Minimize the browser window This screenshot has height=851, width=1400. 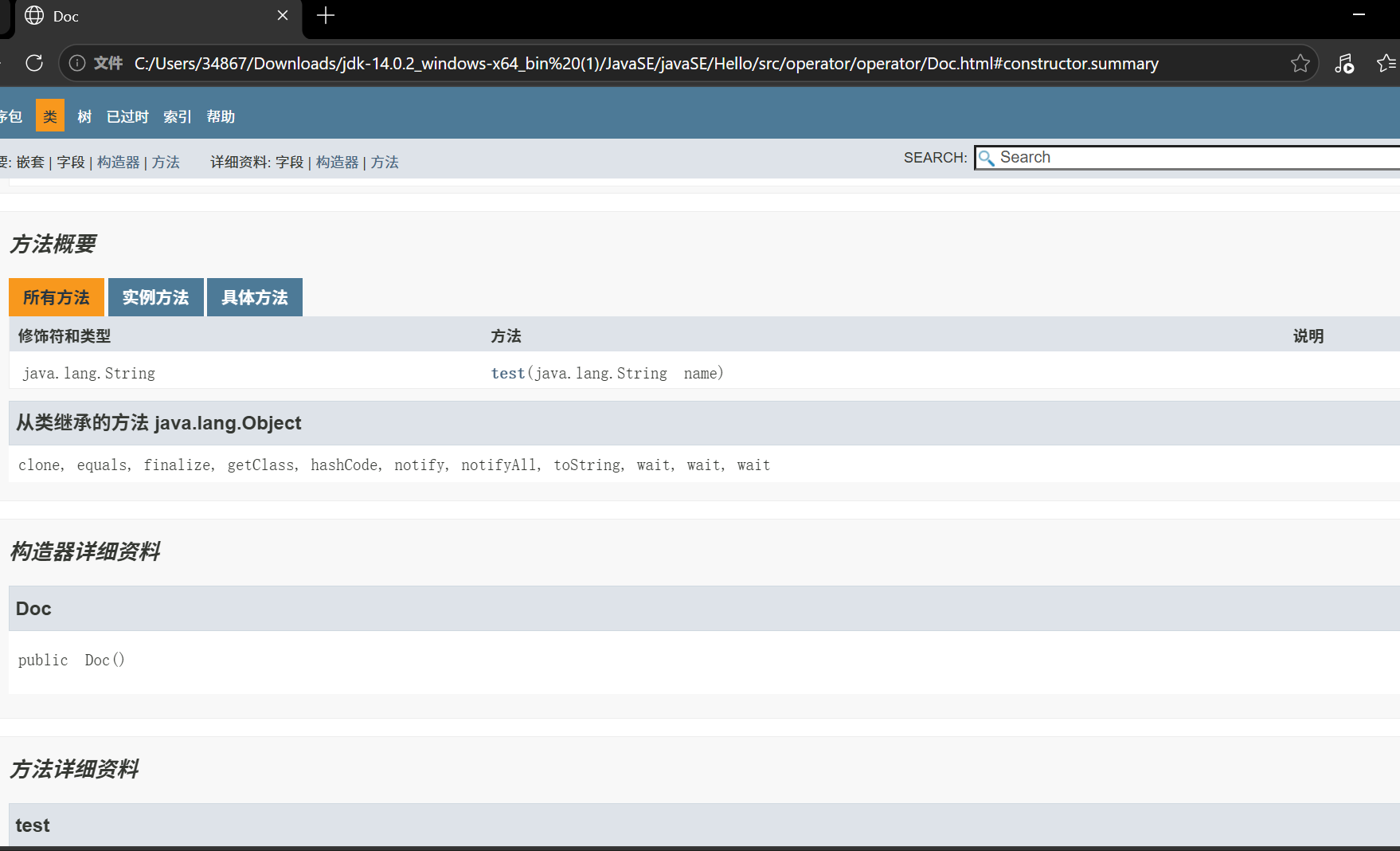coord(1359,14)
